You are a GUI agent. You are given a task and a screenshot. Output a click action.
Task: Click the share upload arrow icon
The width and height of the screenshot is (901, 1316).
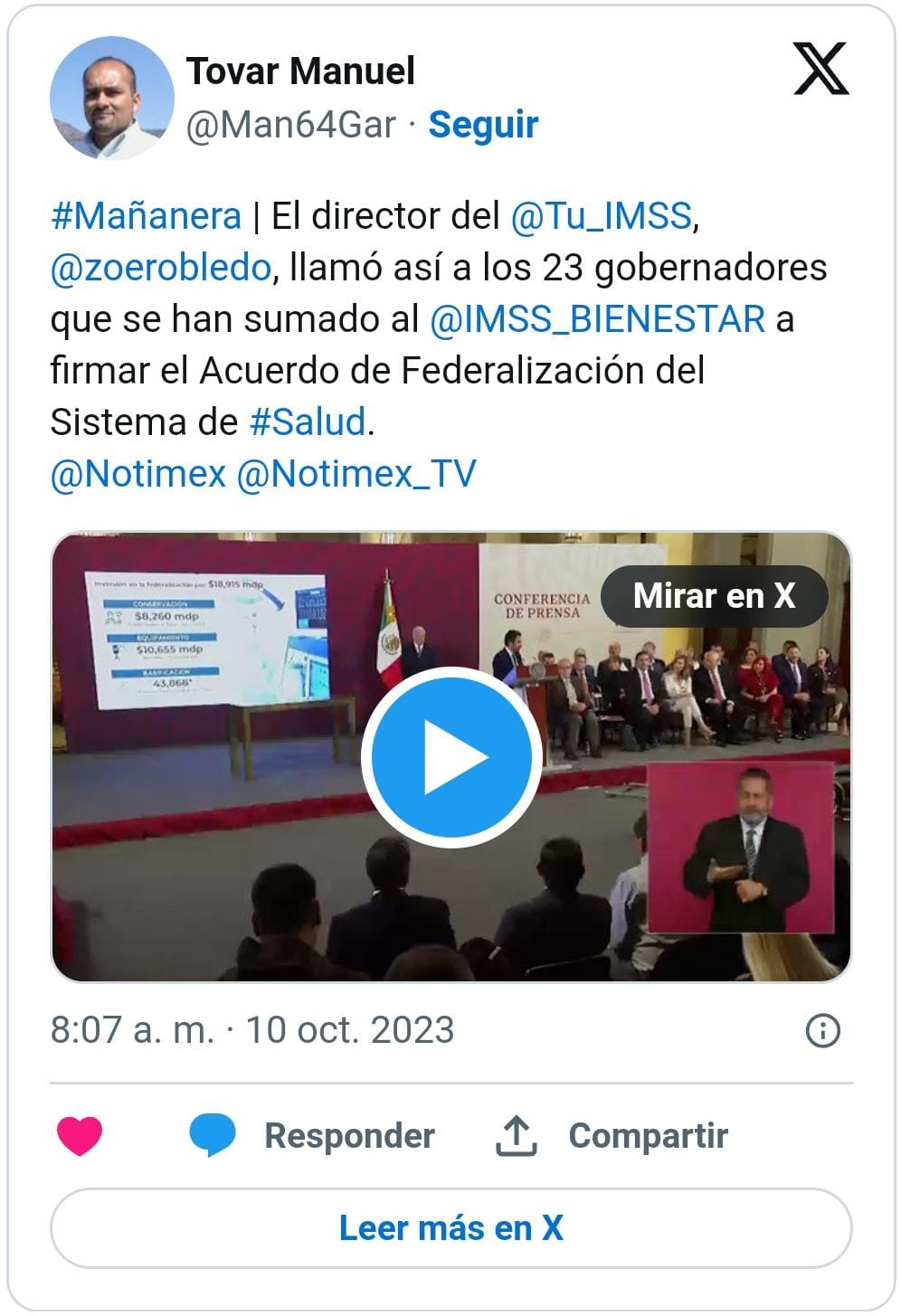click(517, 1136)
